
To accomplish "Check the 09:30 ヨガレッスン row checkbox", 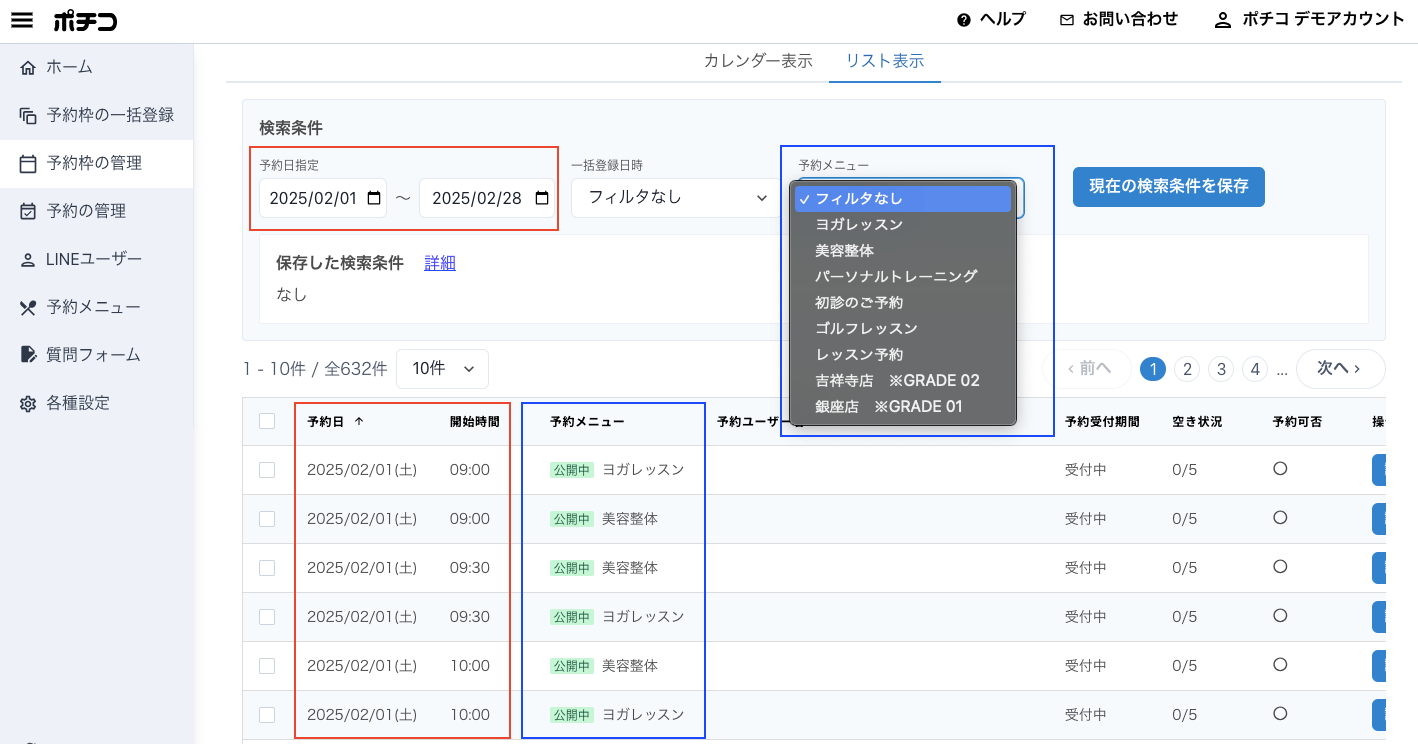I will click(267, 617).
